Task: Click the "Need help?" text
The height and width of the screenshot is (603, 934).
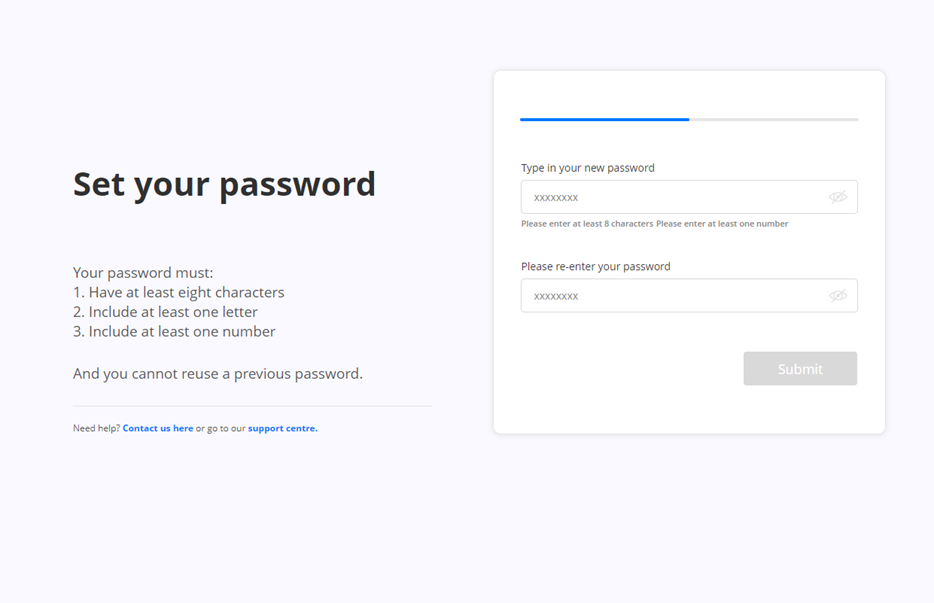Action: pyautogui.click(x=96, y=429)
